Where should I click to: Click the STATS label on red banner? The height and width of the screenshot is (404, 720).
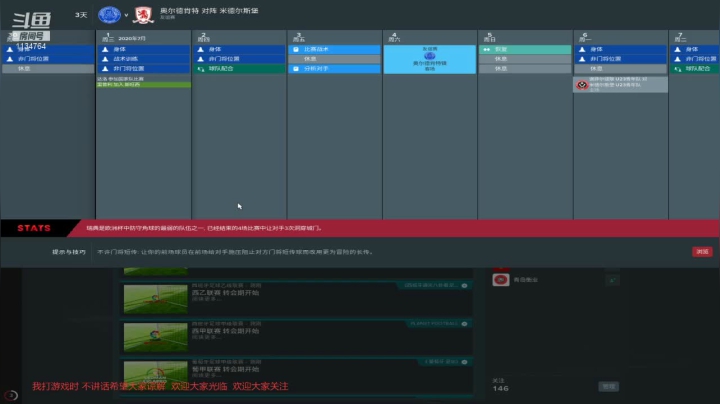coord(34,228)
